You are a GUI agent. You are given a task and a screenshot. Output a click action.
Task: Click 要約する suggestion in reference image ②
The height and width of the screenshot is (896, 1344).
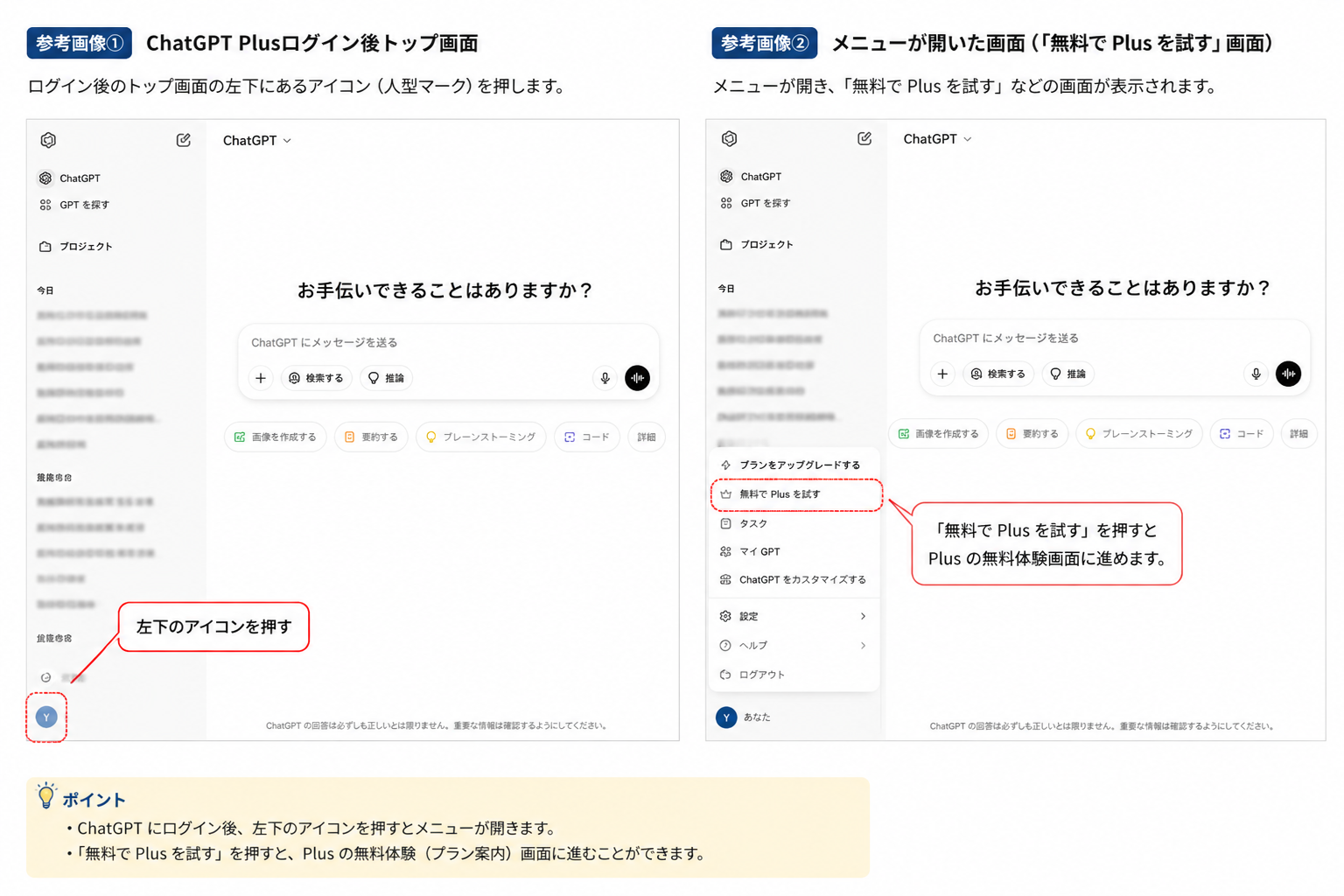point(1032,433)
